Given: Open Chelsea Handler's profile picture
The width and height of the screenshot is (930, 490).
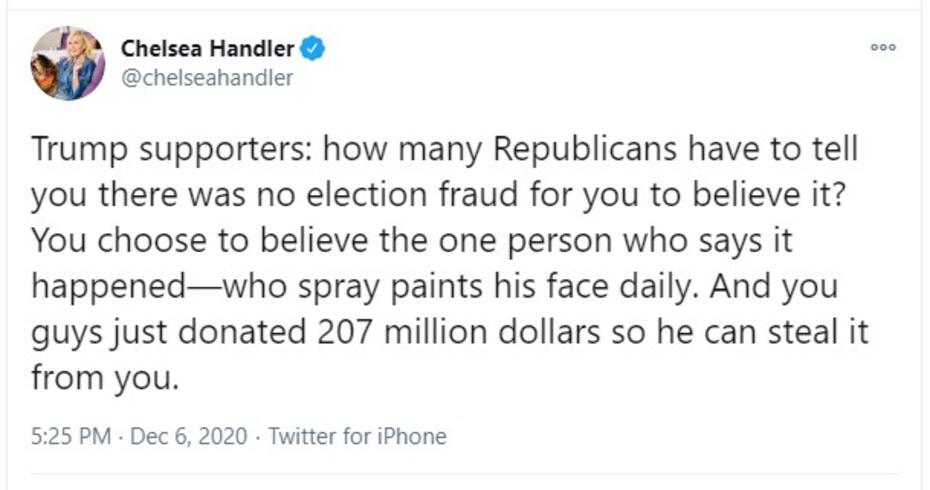Looking at the screenshot, I should pos(68,63).
